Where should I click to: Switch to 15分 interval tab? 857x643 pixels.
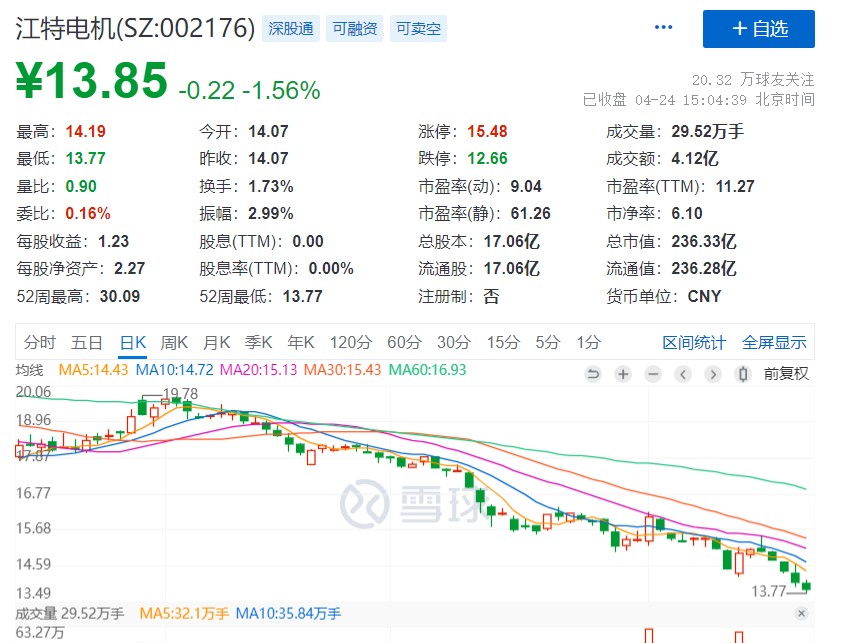[x=503, y=343]
